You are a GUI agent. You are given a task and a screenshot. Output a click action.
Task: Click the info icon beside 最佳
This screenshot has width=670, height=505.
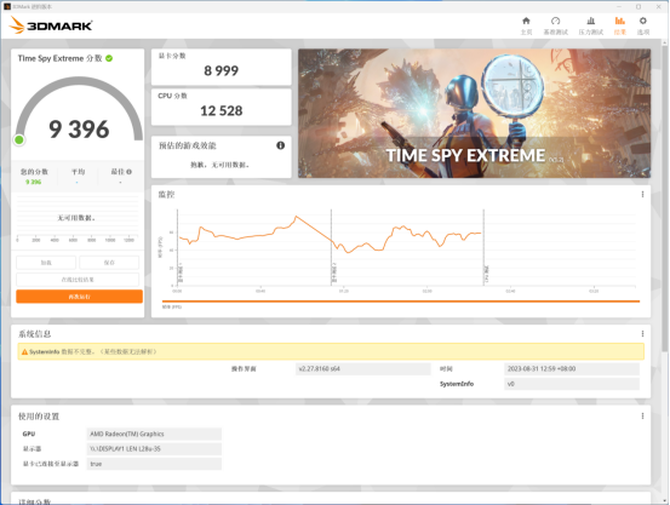pos(129,172)
